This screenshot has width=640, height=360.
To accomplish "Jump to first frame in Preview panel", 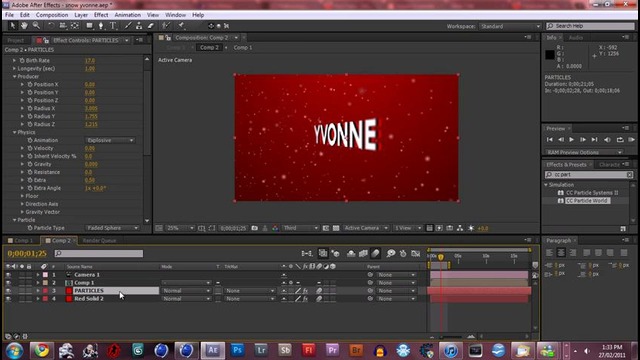I will pos(549,140).
